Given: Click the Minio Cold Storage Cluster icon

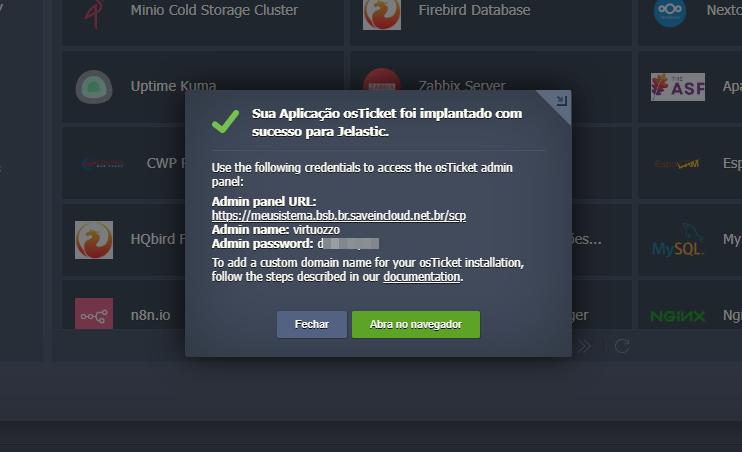Looking at the screenshot, I should 94,13.
